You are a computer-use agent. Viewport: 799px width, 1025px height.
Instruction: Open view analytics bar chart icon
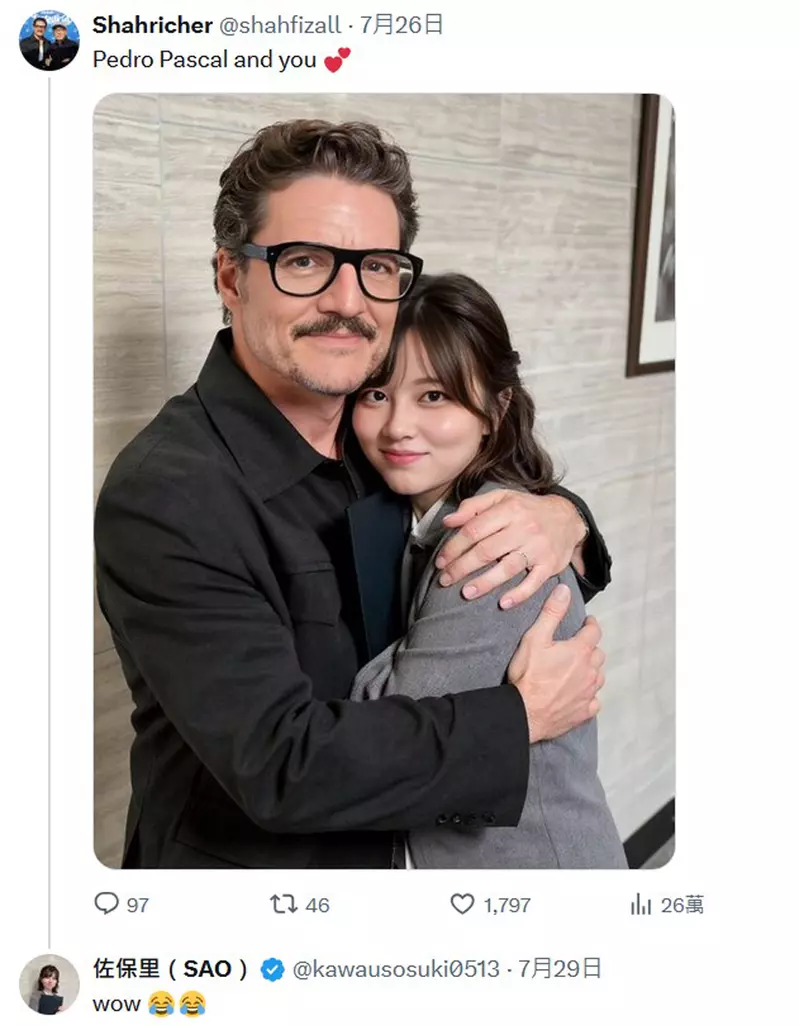tap(640, 904)
